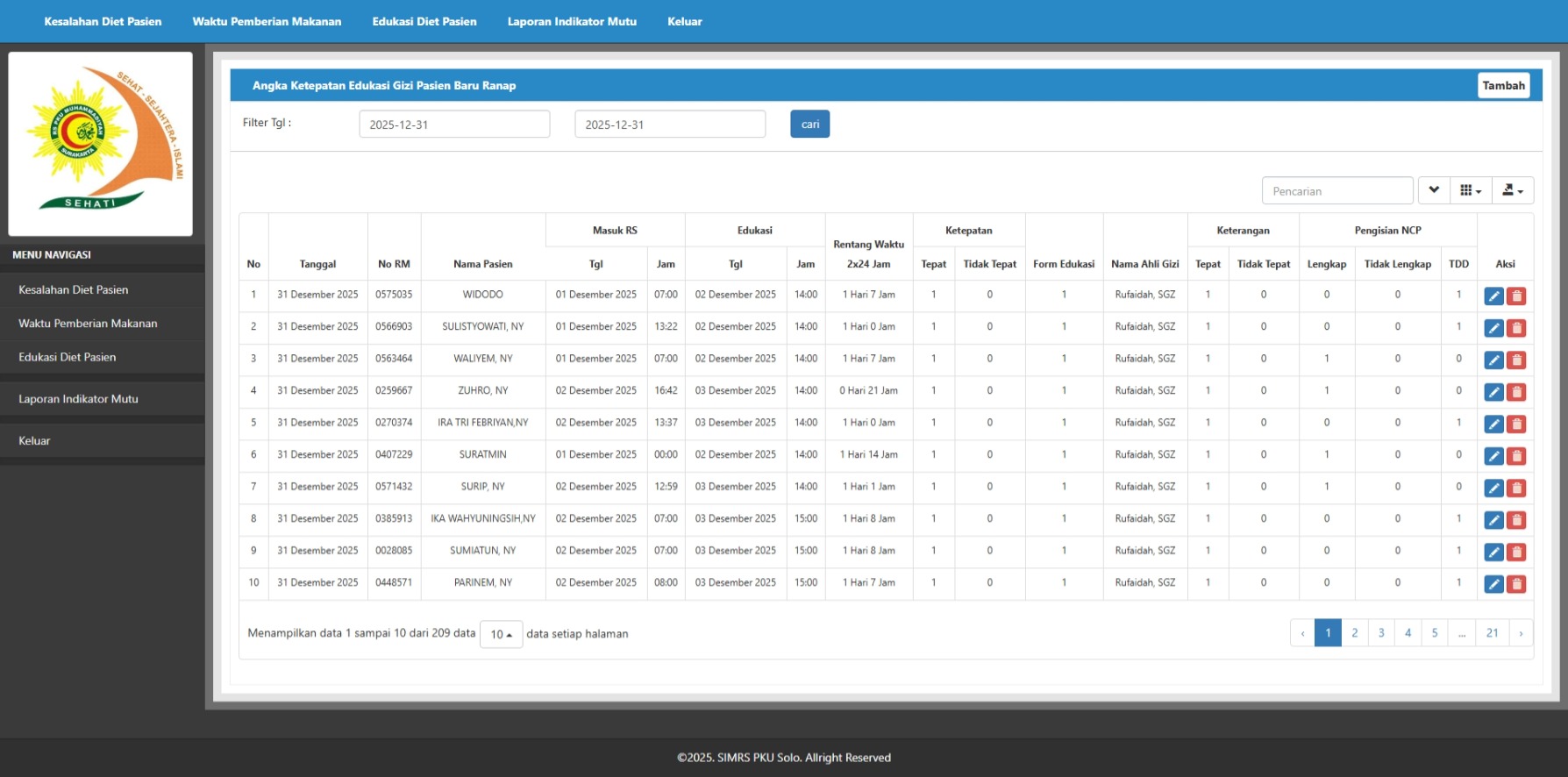Image resolution: width=1568 pixels, height=777 pixels.
Task: Hit the cari filter button
Action: coord(809,124)
